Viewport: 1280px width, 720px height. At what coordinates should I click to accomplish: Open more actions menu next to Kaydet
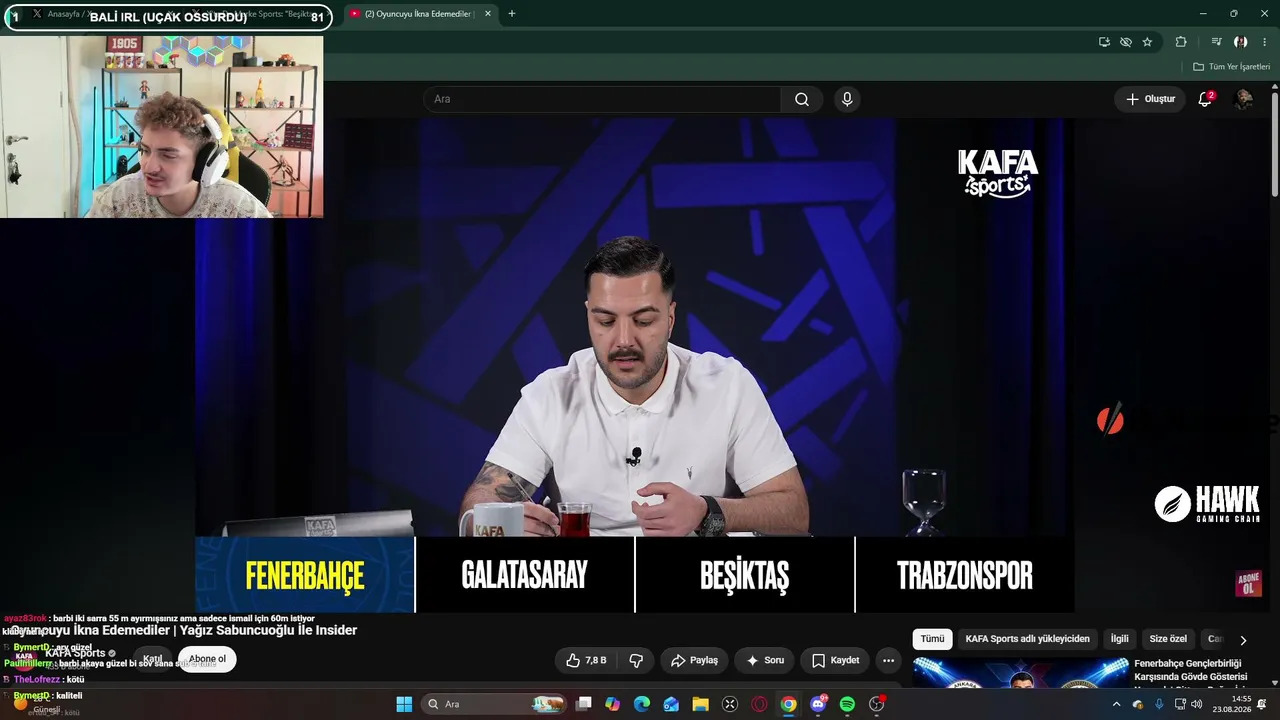pos(888,660)
